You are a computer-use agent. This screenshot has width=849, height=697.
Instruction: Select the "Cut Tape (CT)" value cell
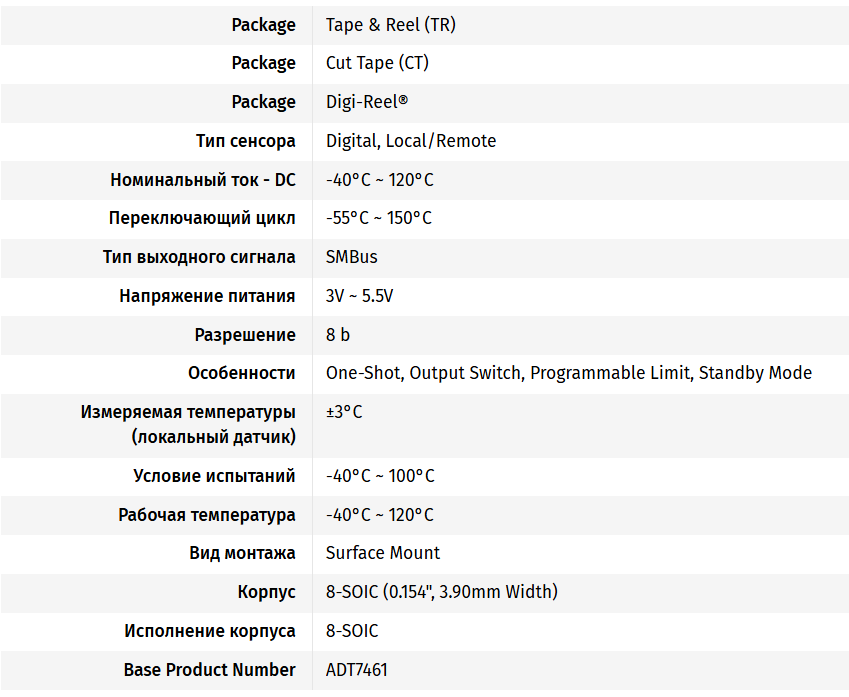(377, 63)
